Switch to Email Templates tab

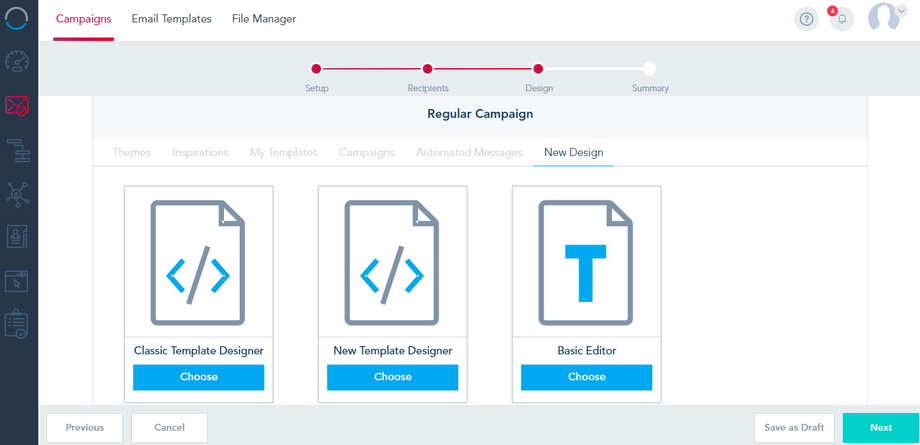pos(171,19)
